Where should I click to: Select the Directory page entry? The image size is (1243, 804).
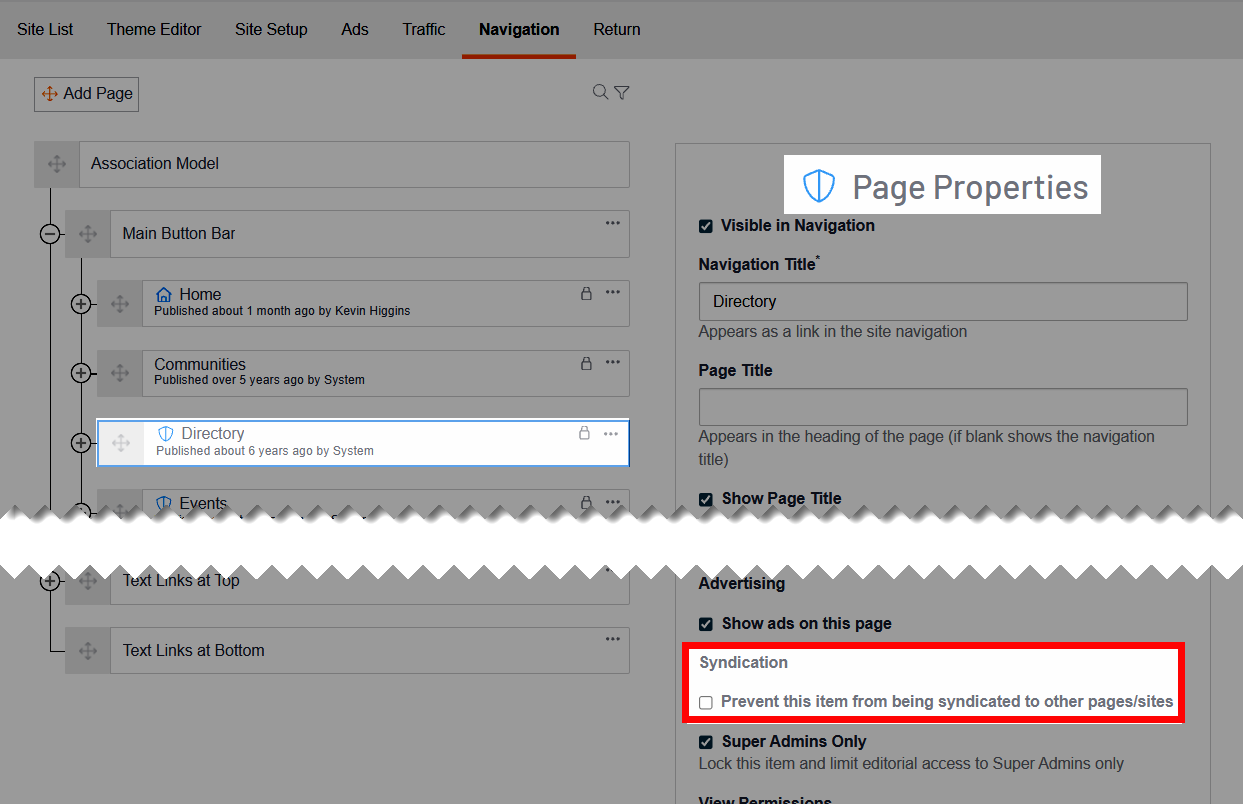(300, 442)
